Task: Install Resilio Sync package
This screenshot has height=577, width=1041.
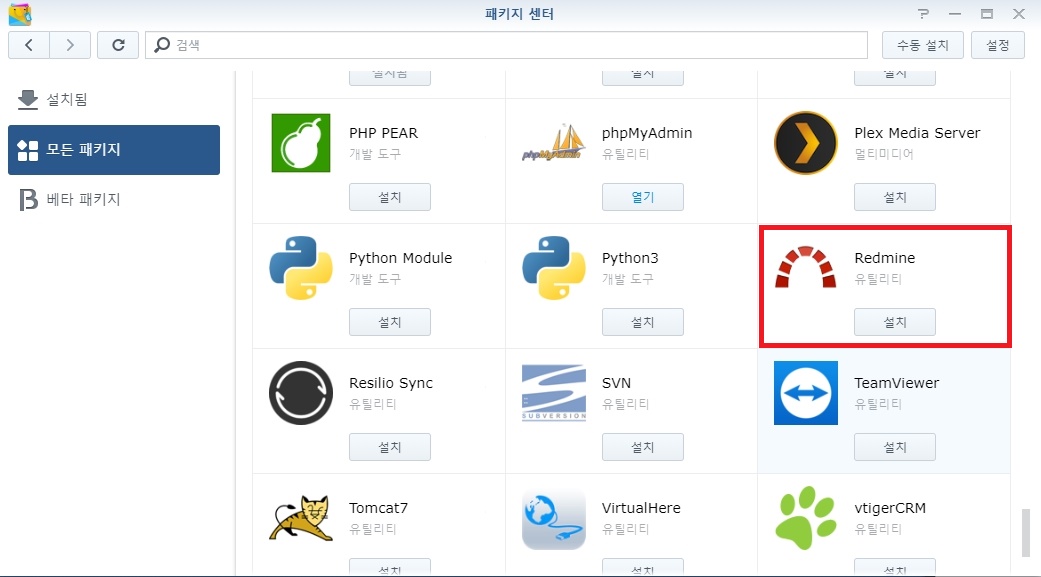Action: (390, 447)
